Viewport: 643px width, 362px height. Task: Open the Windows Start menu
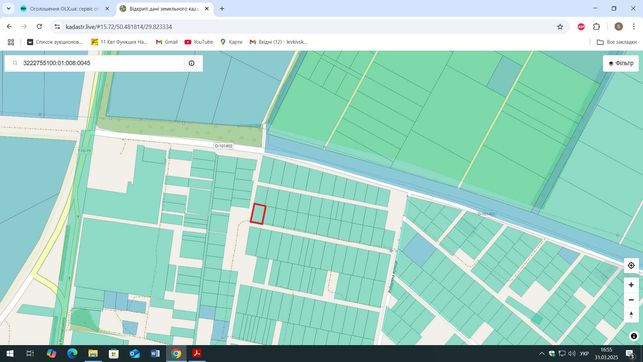10,353
